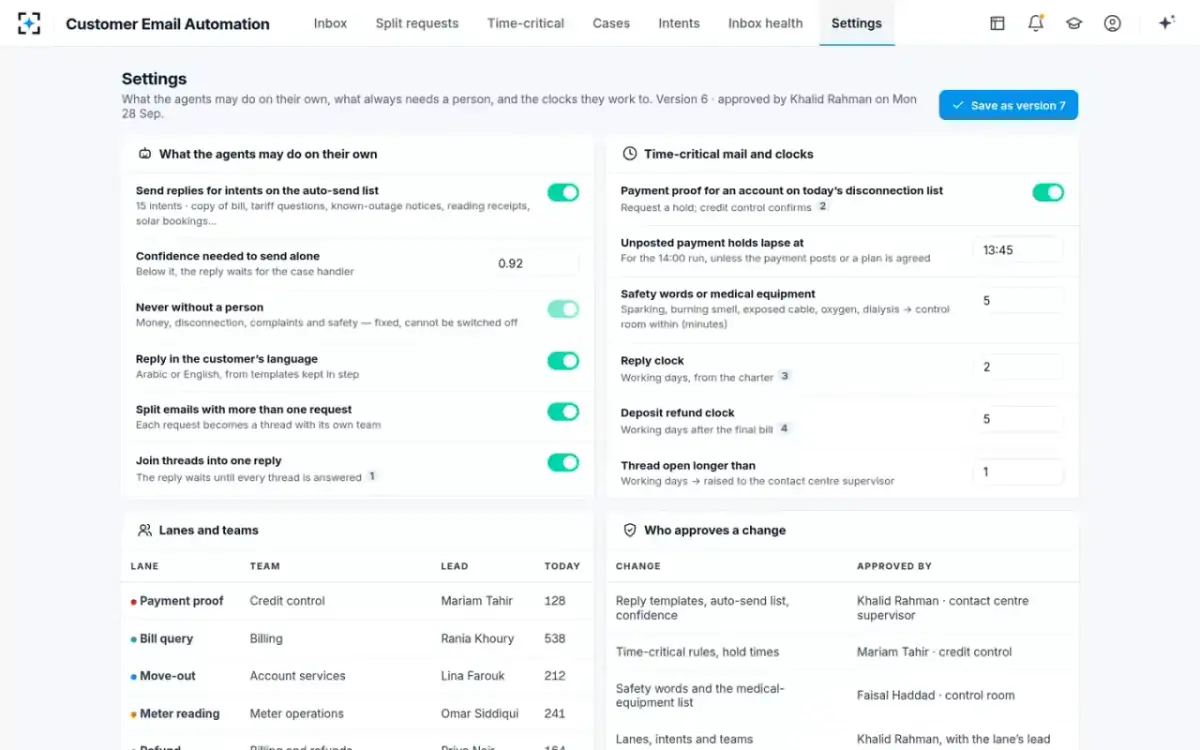
Task: Open the Cases tab
Action: [611, 23]
